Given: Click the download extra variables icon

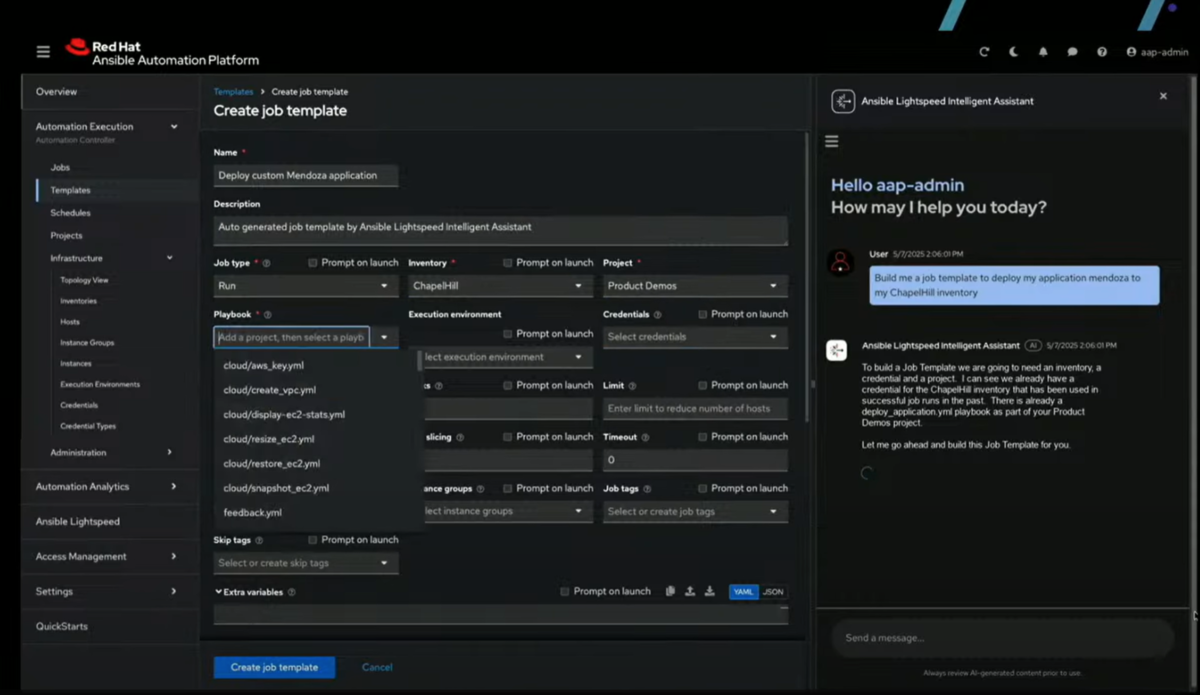Looking at the screenshot, I should pyautogui.click(x=709, y=591).
